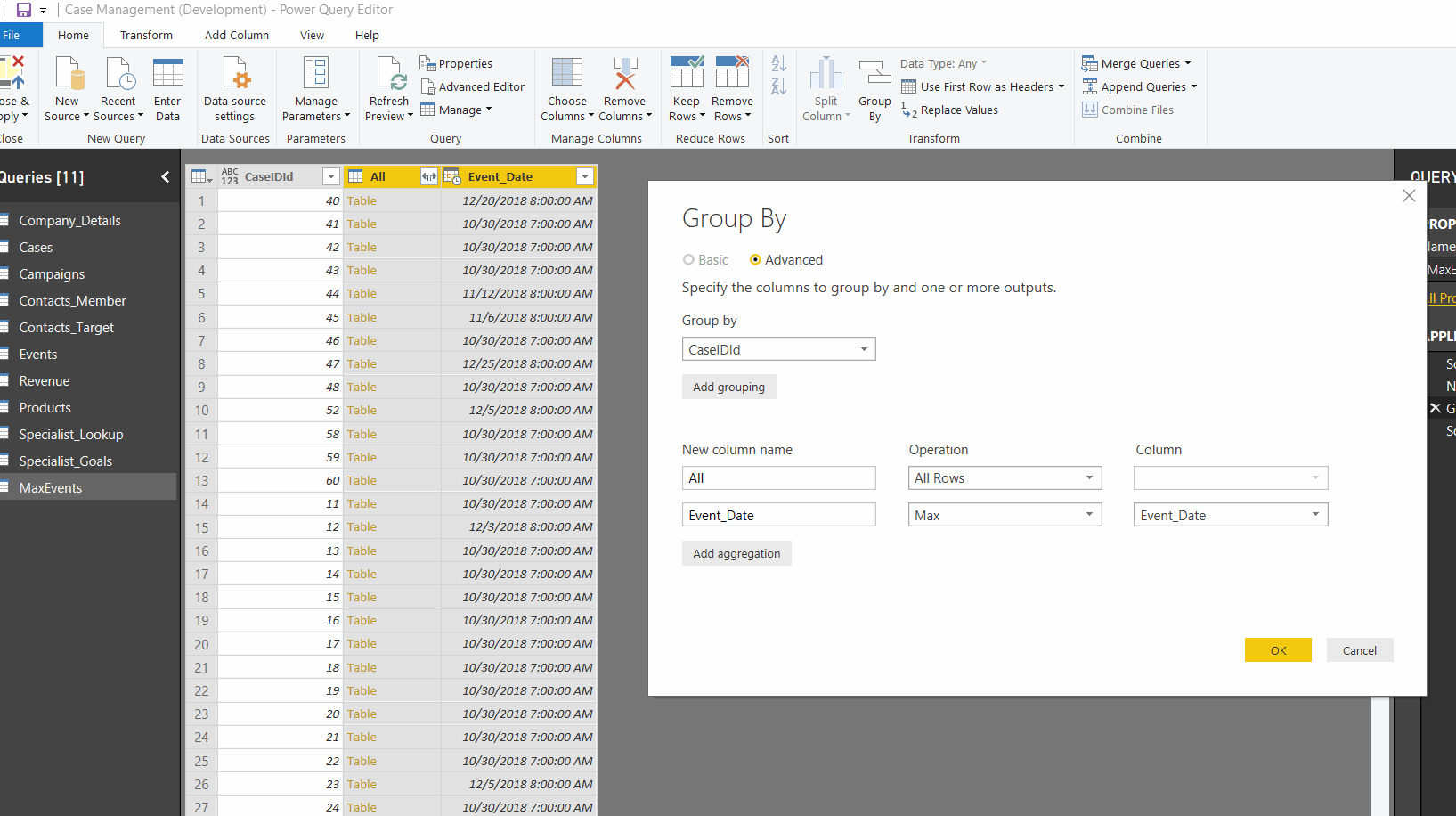Click the Add aggregation button

point(736,553)
